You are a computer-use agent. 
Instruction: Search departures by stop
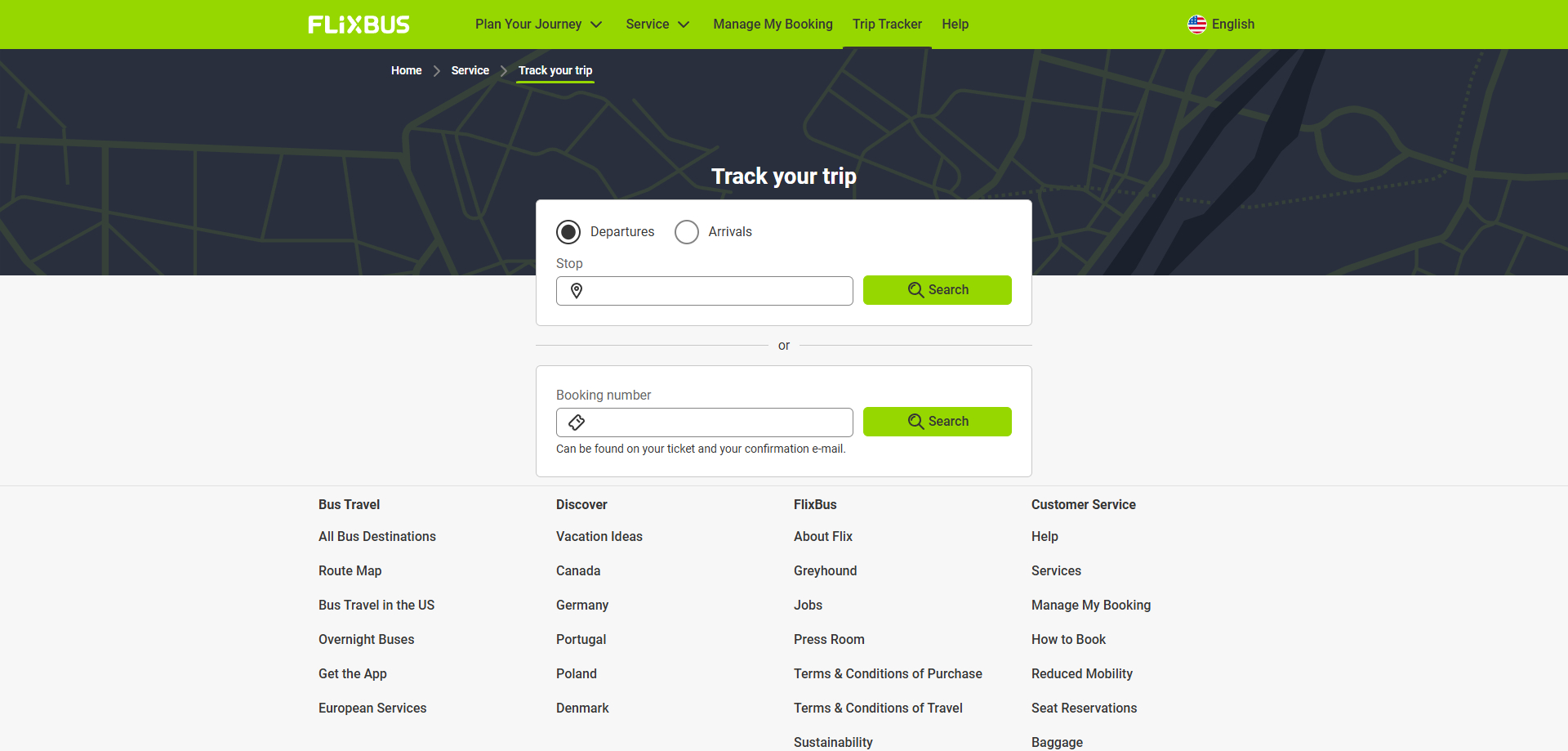937,290
